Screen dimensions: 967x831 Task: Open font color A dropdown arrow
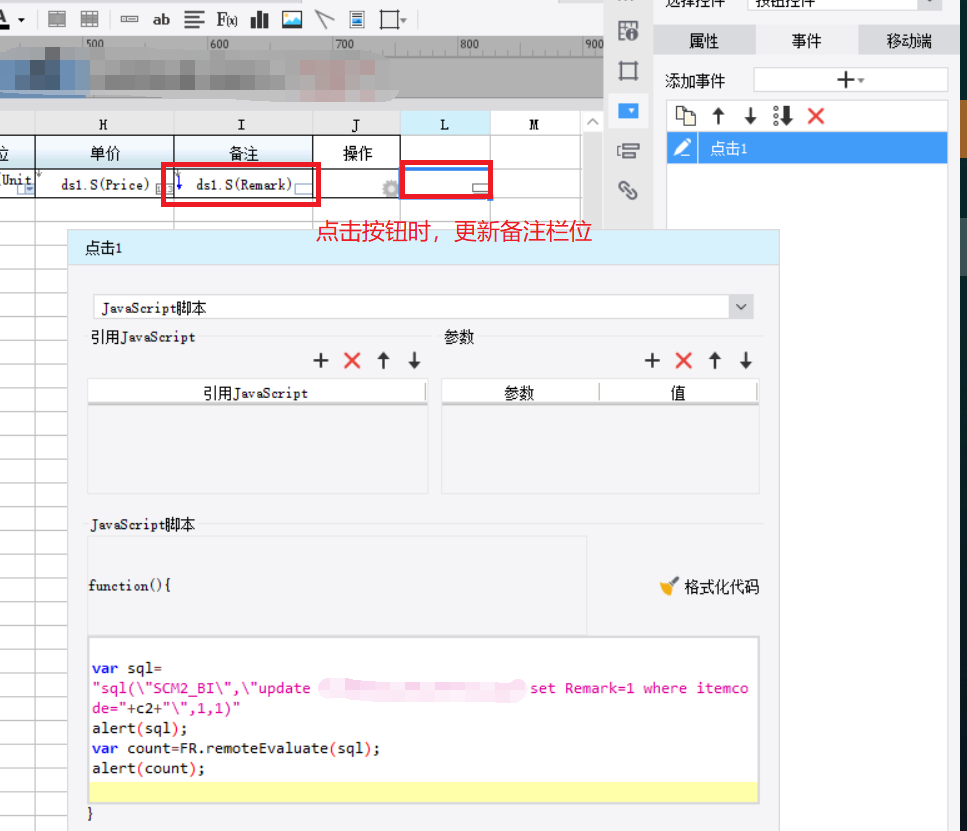coord(21,20)
